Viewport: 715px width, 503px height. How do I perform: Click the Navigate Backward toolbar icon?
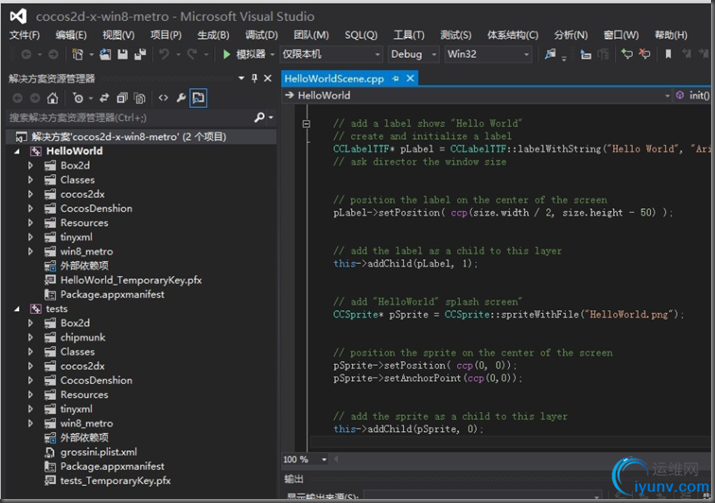26,54
